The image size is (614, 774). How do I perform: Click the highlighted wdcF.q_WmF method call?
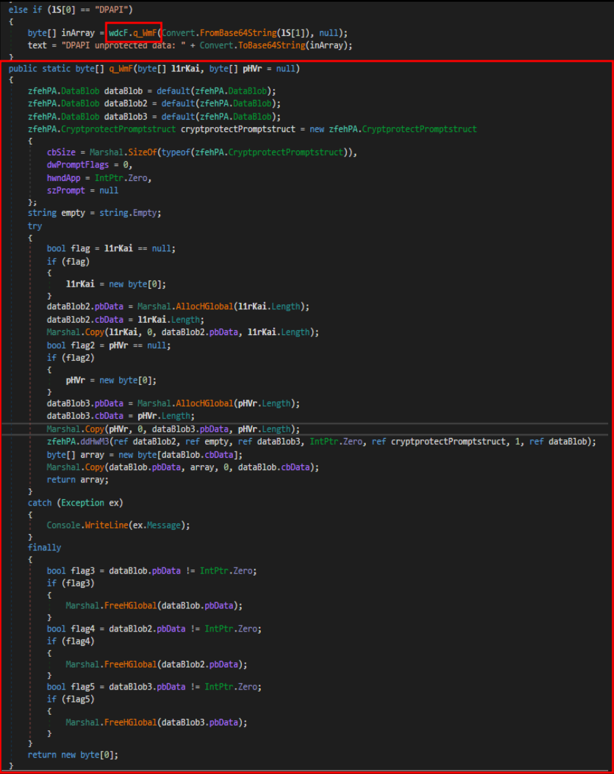click(134, 33)
